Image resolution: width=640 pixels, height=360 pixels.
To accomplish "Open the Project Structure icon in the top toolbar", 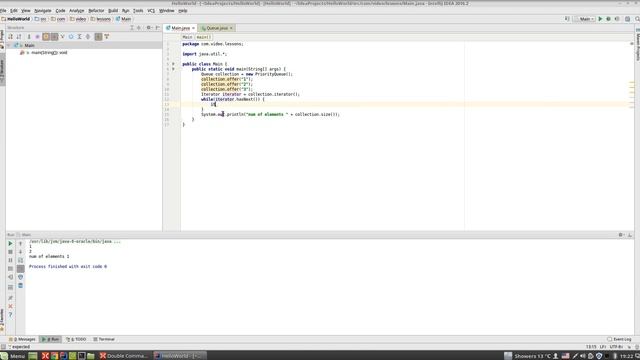I will coord(627,19).
